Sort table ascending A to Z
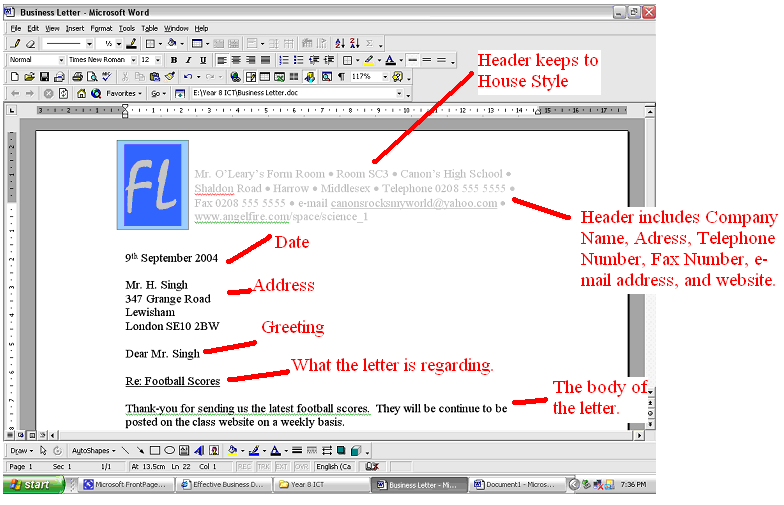Image resolution: width=784 pixels, height=505 pixels. pyautogui.click(x=340, y=44)
